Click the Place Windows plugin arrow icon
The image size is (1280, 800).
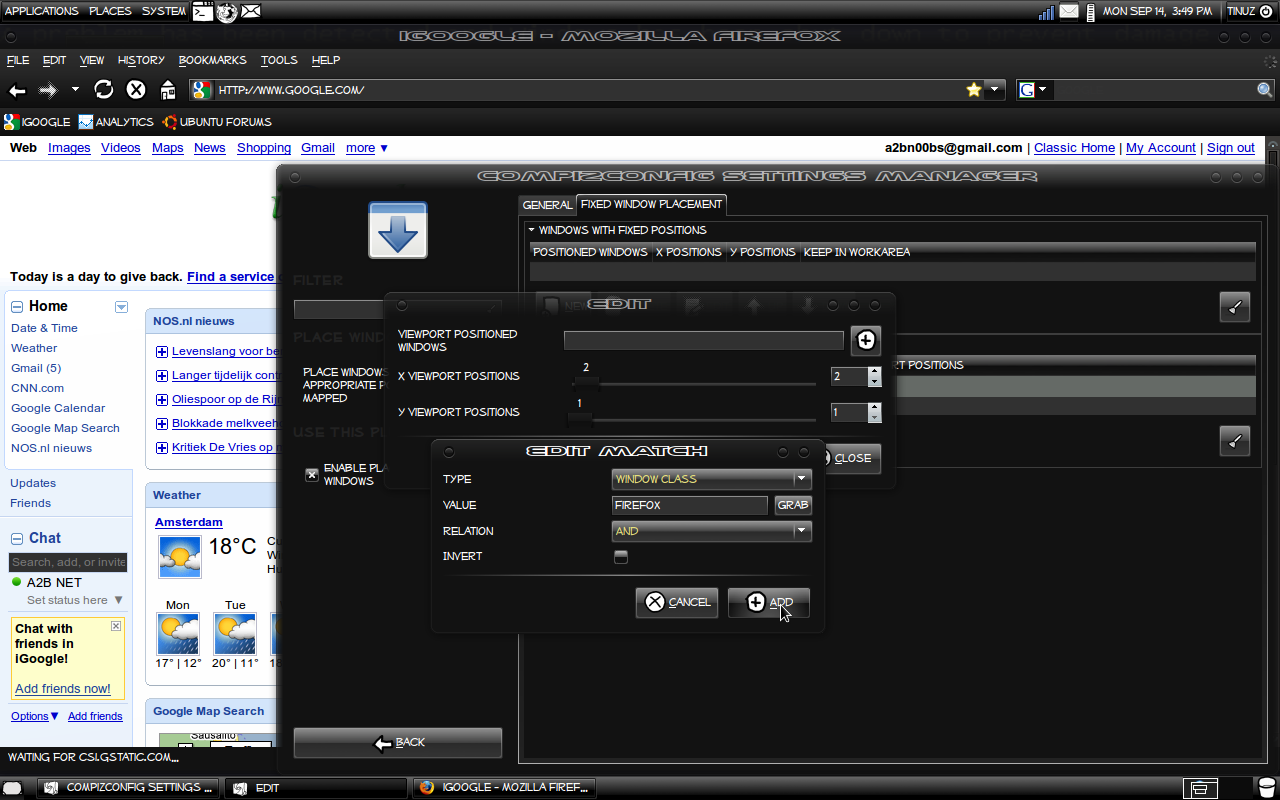point(398,230)
